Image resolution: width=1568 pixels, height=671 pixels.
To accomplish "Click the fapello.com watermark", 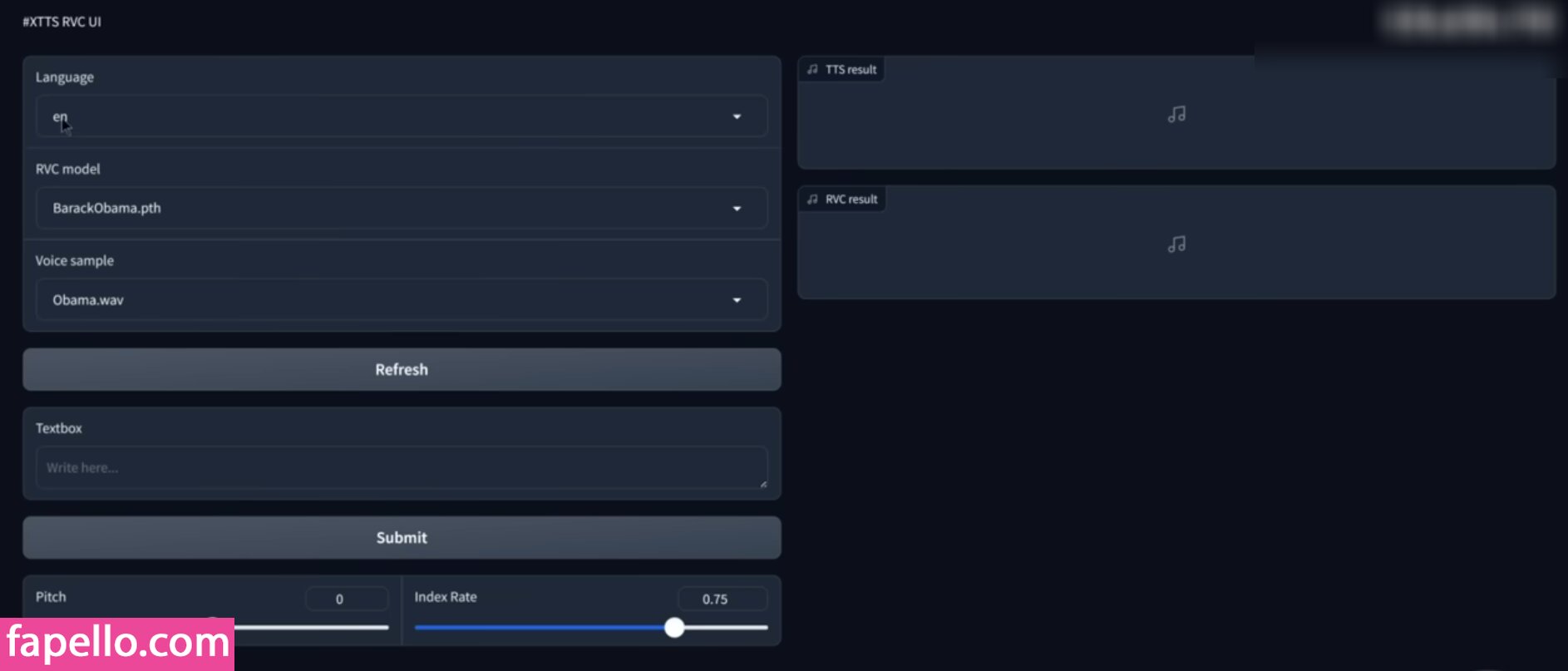I will pos(117,644).
